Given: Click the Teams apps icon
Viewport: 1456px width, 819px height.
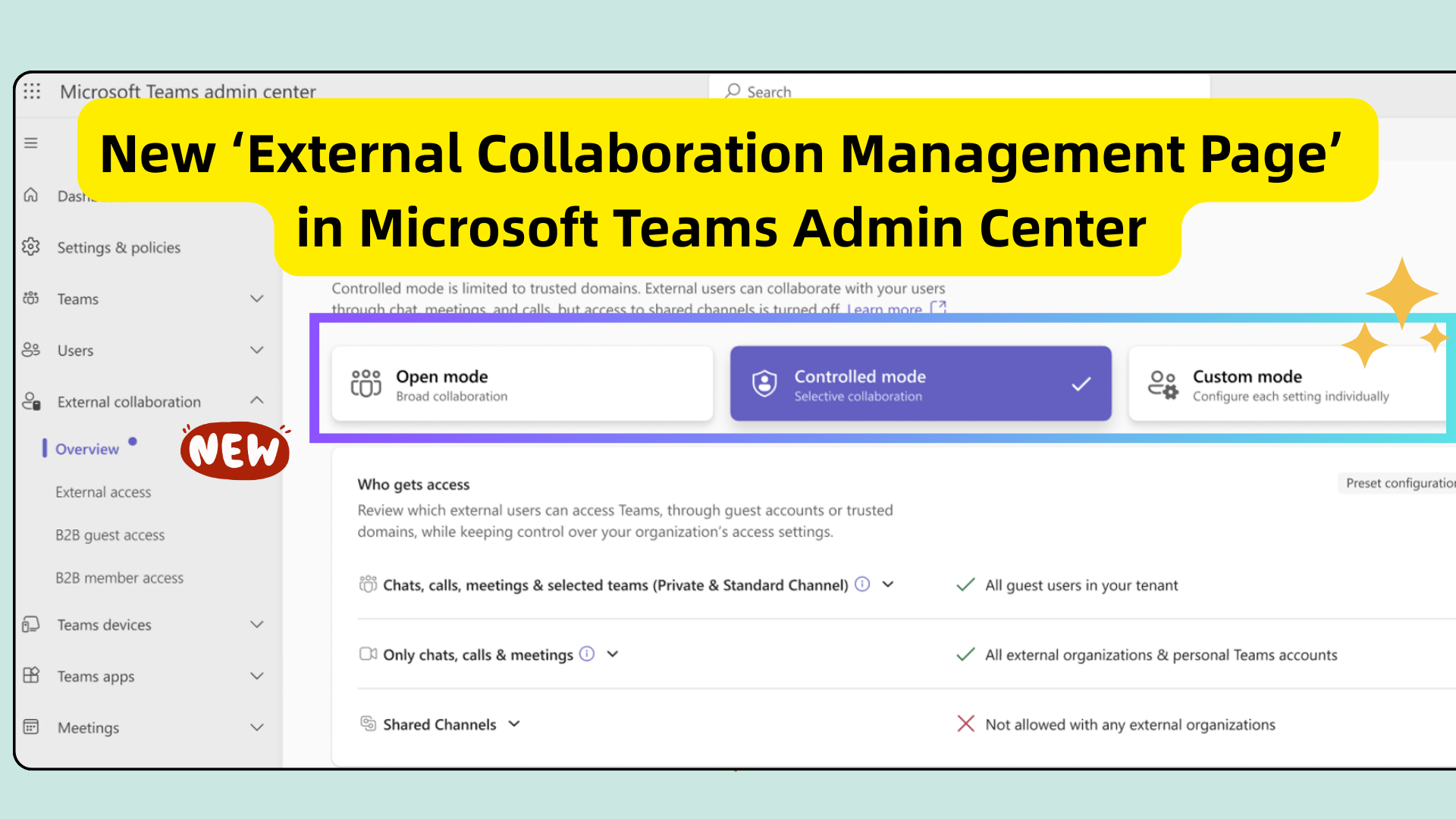Looking at the screenshot, I should tap(31, 675).
